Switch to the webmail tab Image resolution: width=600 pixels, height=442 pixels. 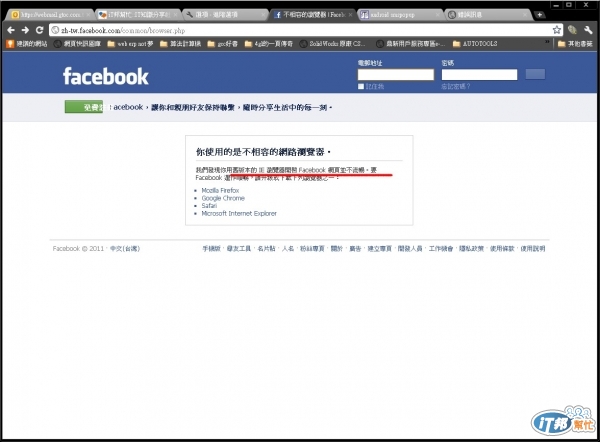pyautogui.click(x=48, y=15)
